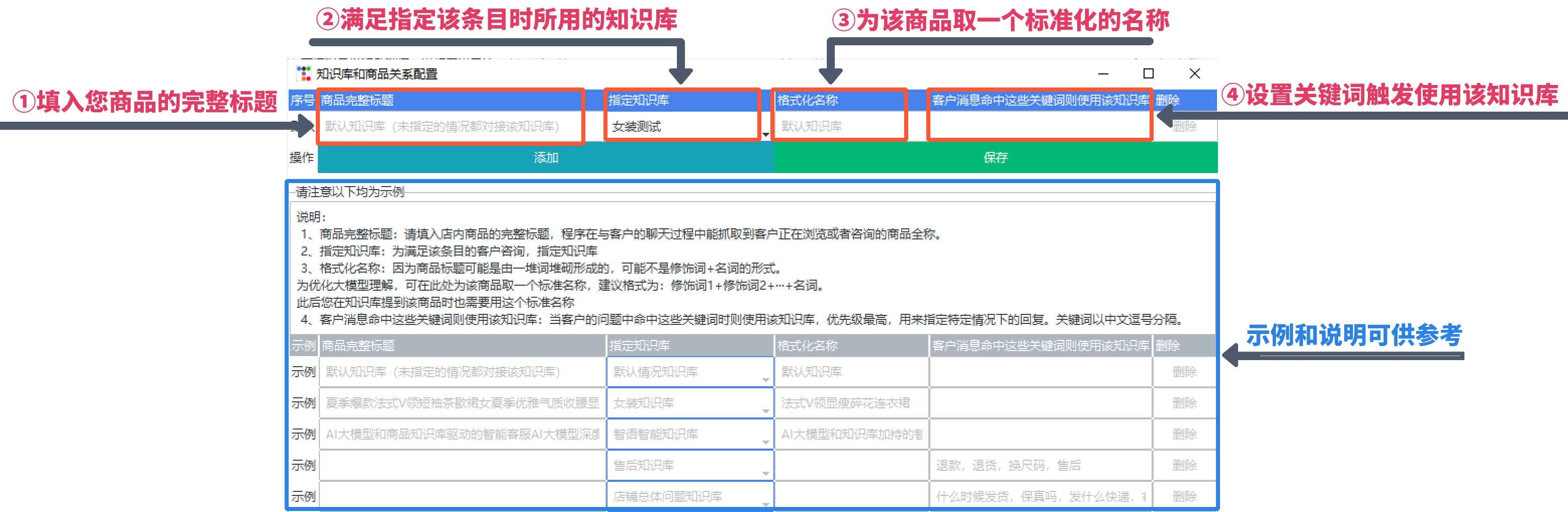Viewport: 1568px width, 512px height.
Task: Click example keywords 什么时候发货，保真吗
Action: point(1041,496)
